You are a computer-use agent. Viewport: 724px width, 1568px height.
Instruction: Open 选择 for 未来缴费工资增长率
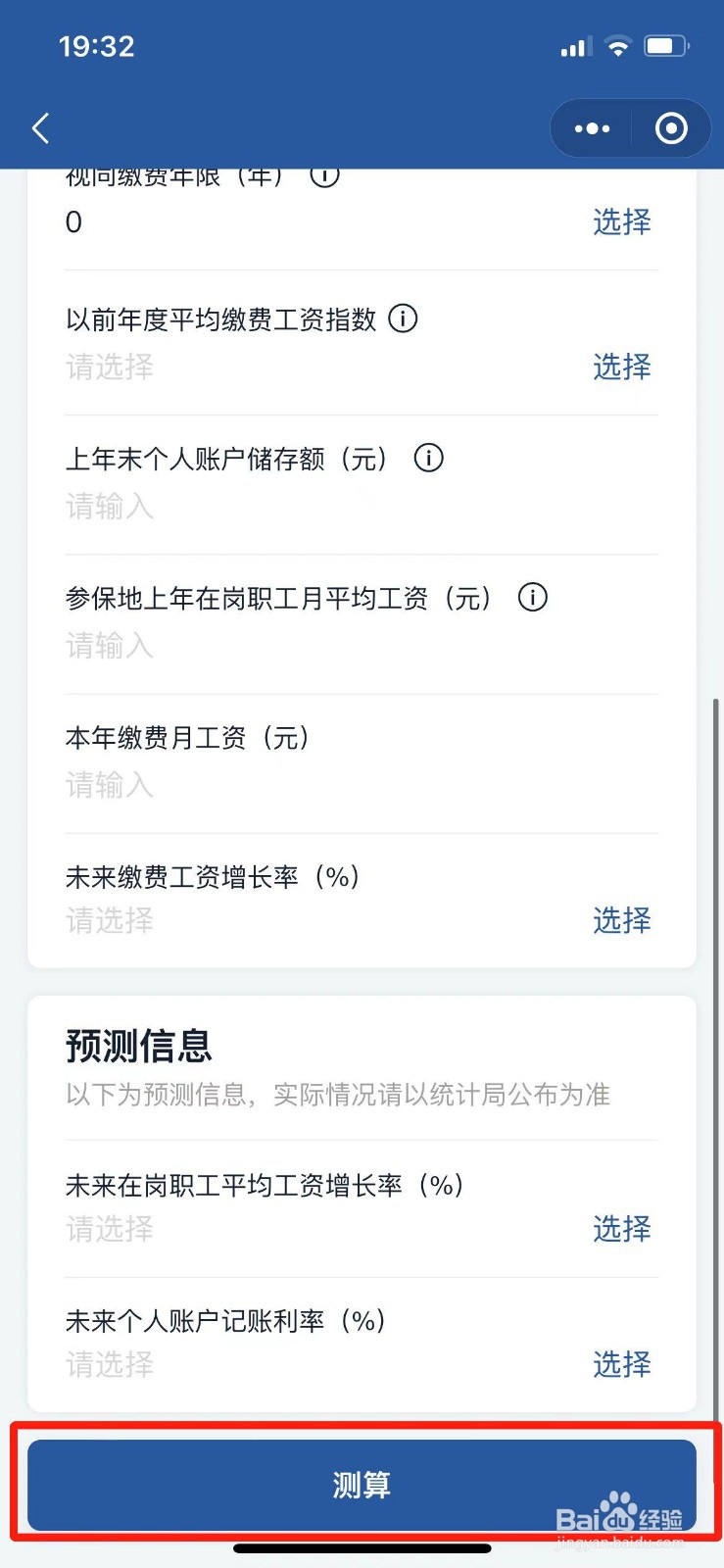(x=621, y=920)
